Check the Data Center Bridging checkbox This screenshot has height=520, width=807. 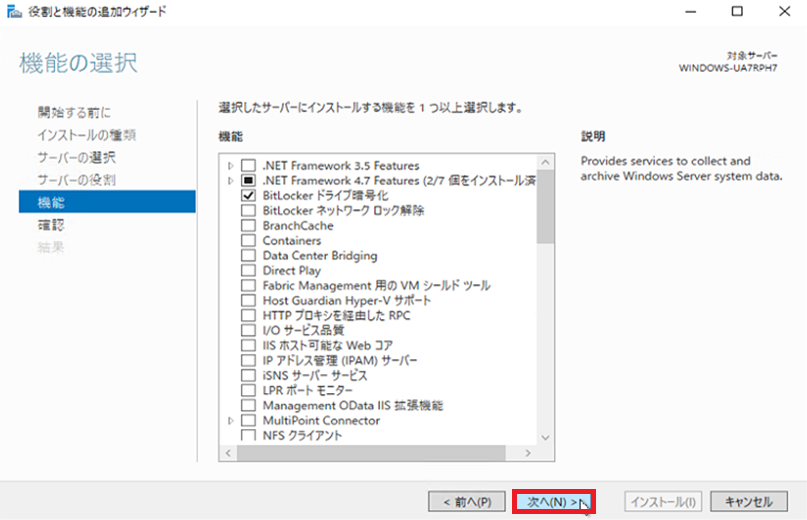(x=248, y=256)
